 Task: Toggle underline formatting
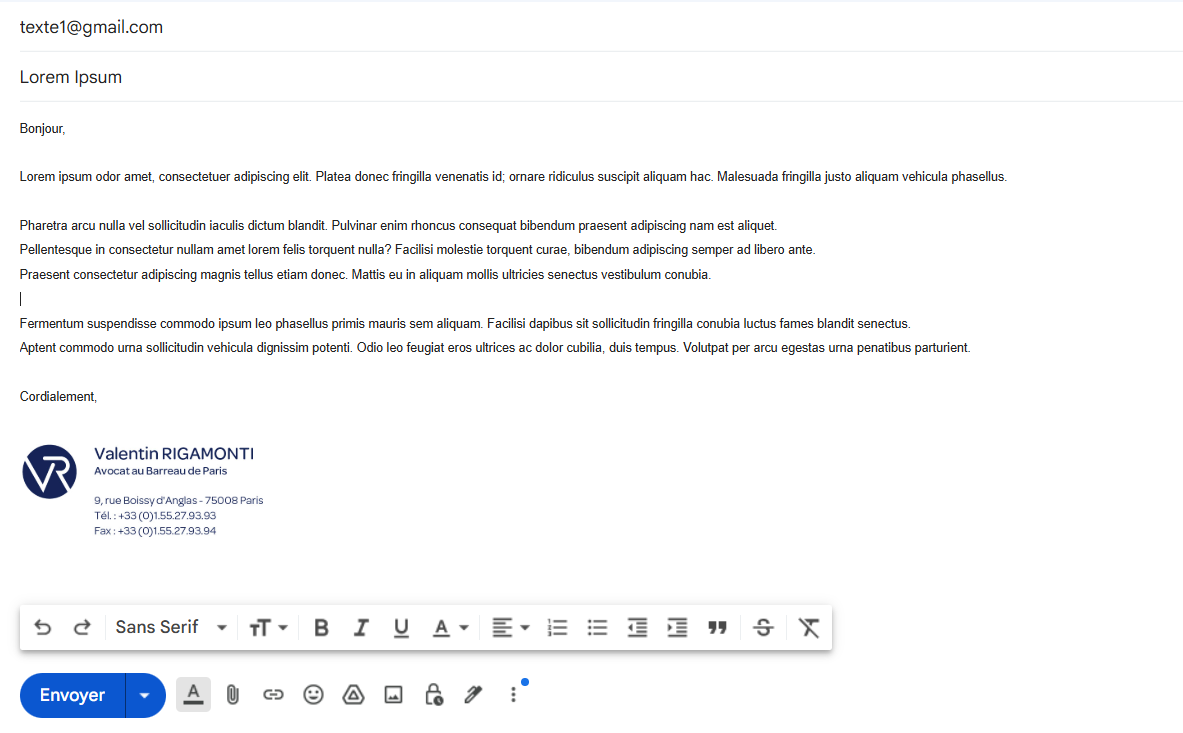(x=401, y=627)
